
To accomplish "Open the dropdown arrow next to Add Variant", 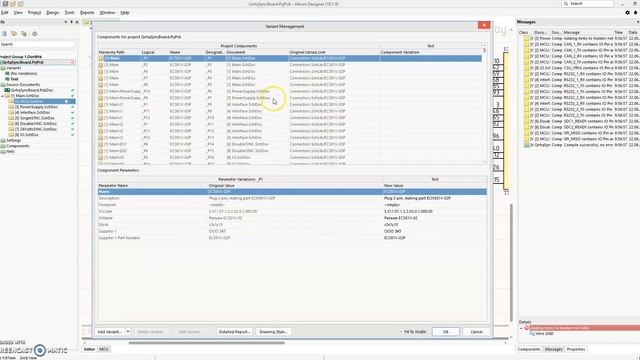I will (x=128, y=331).
